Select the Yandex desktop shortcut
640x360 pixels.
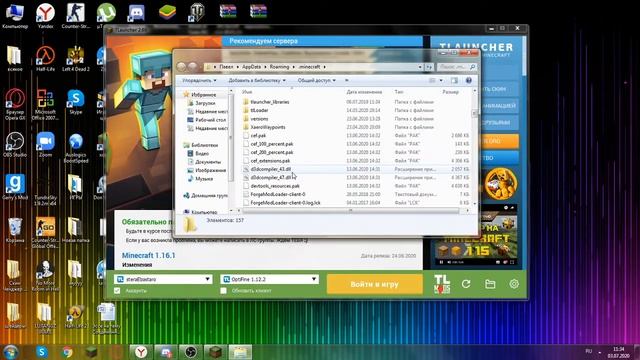click(x=45, y=16)
